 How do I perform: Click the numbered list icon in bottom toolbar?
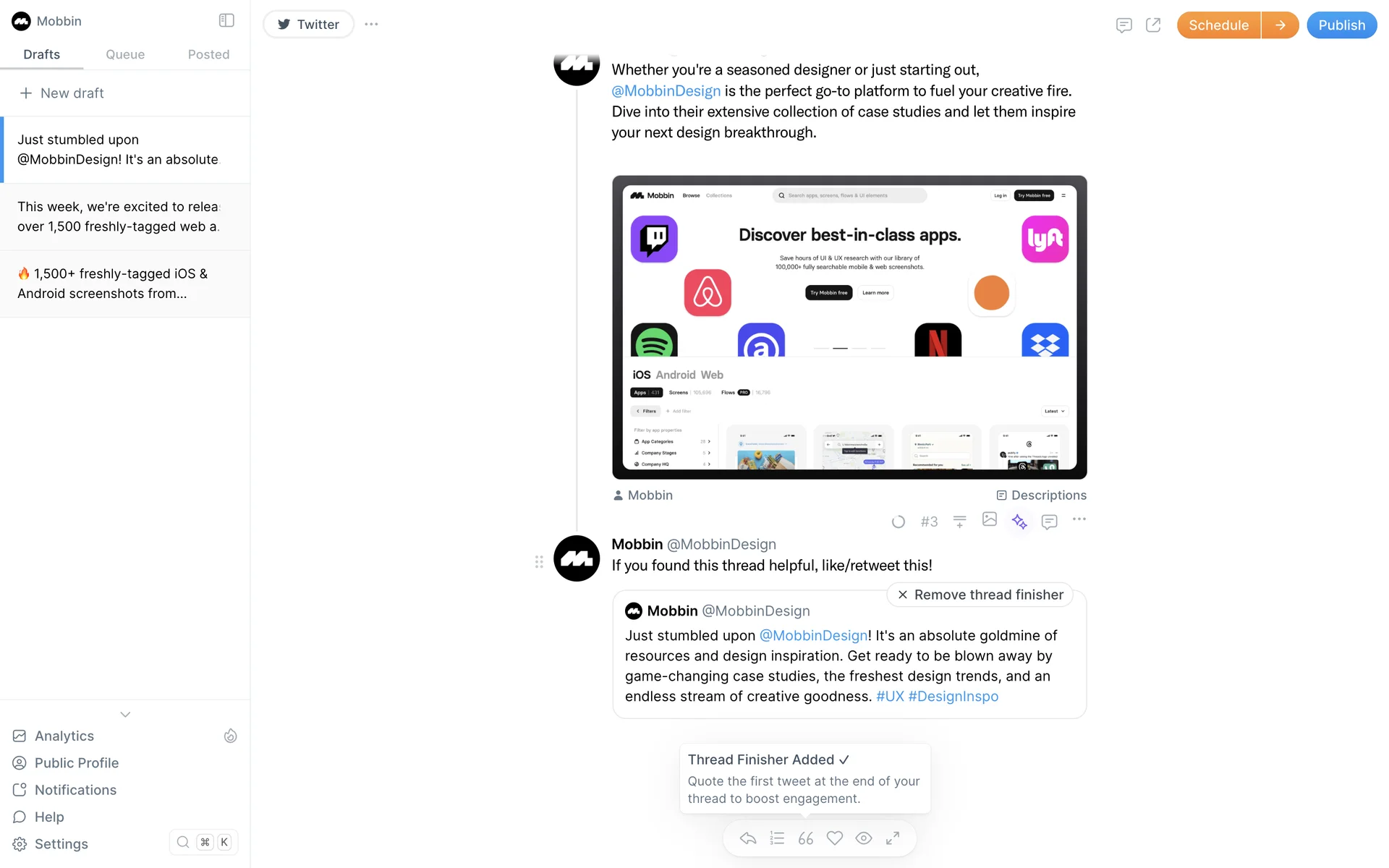(777, 838)
